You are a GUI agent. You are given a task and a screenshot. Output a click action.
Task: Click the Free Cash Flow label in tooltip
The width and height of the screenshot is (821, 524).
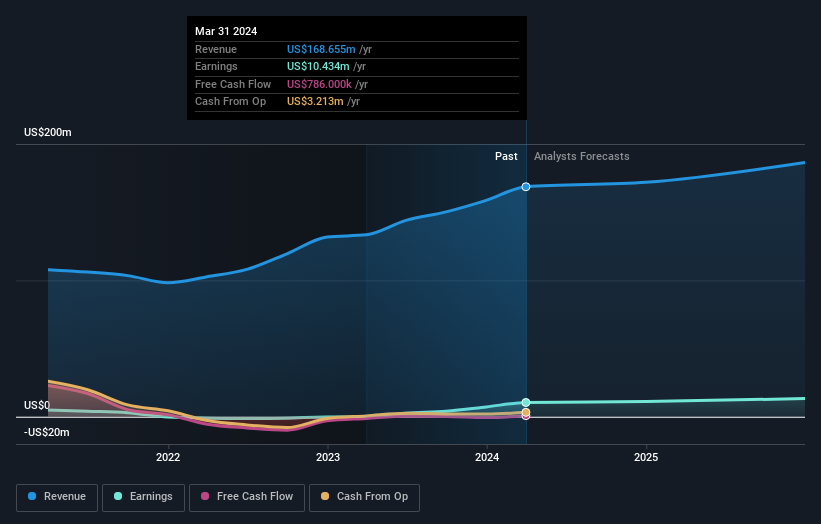pyautogui.click(x=233, y=84)
